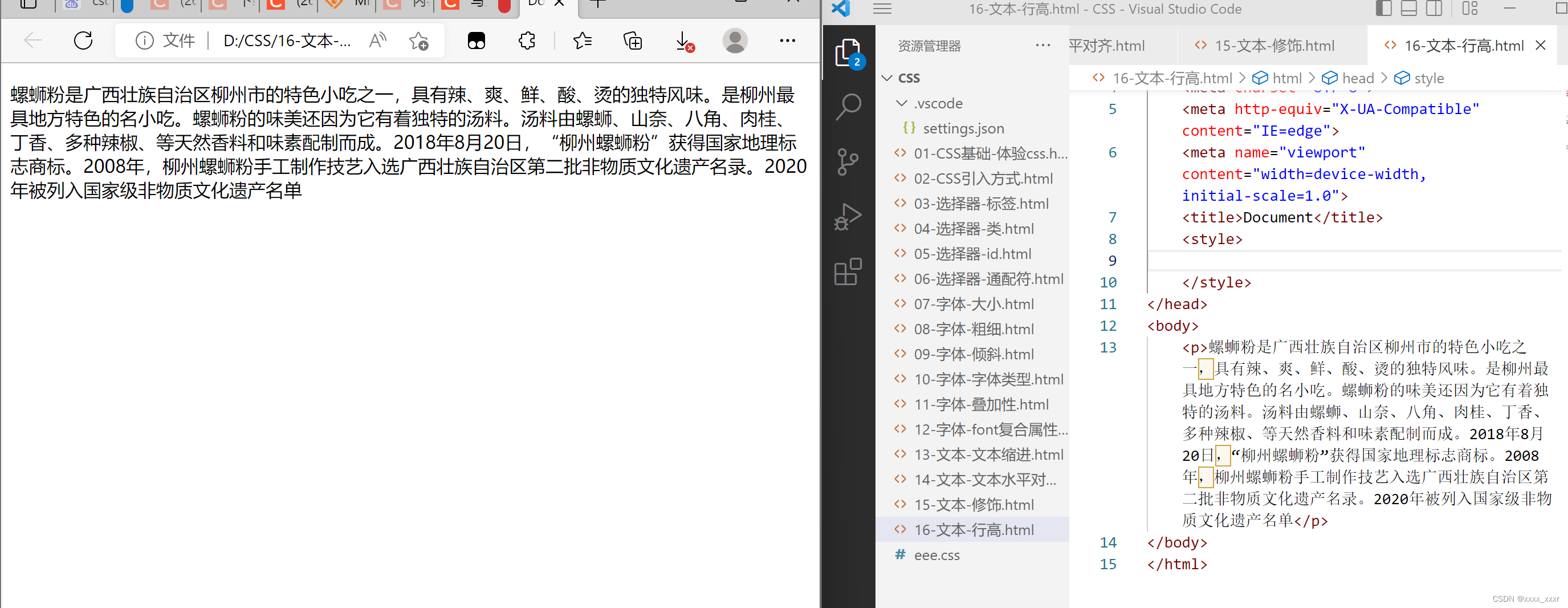The height and width of the screenshot is (608, 1568).
Task: Click the VS Code logo icon
Action: [841, 8]
